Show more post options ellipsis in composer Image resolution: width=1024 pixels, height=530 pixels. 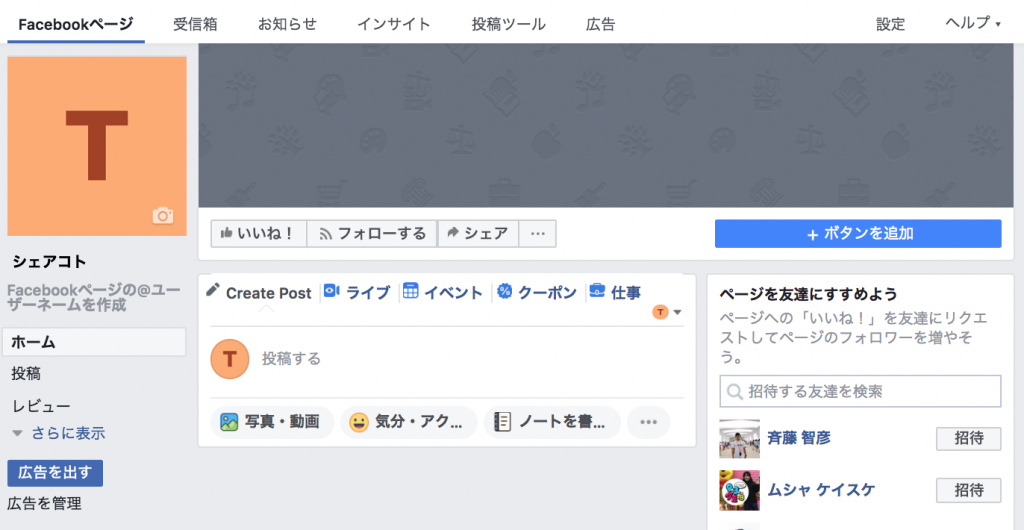[648, 422]
